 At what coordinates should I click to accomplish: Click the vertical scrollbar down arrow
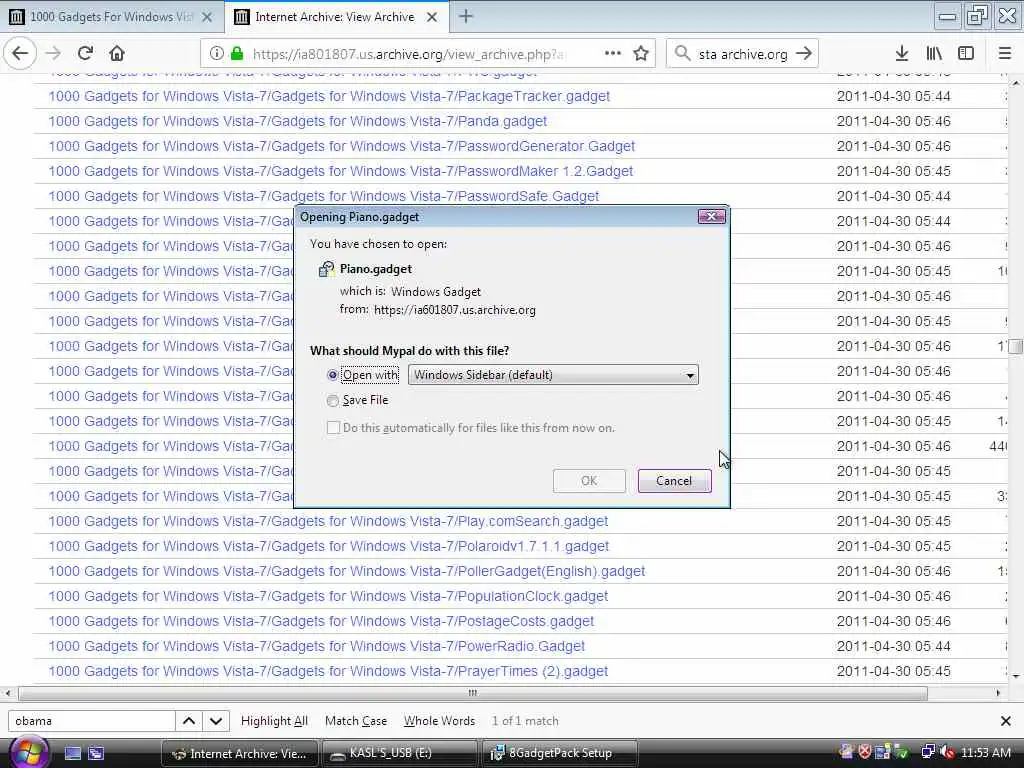tap(1016, 677)
